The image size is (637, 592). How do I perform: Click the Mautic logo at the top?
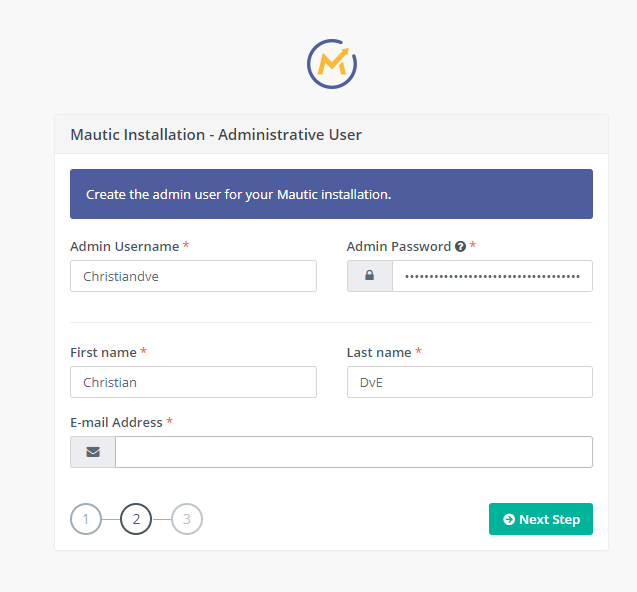332,64
